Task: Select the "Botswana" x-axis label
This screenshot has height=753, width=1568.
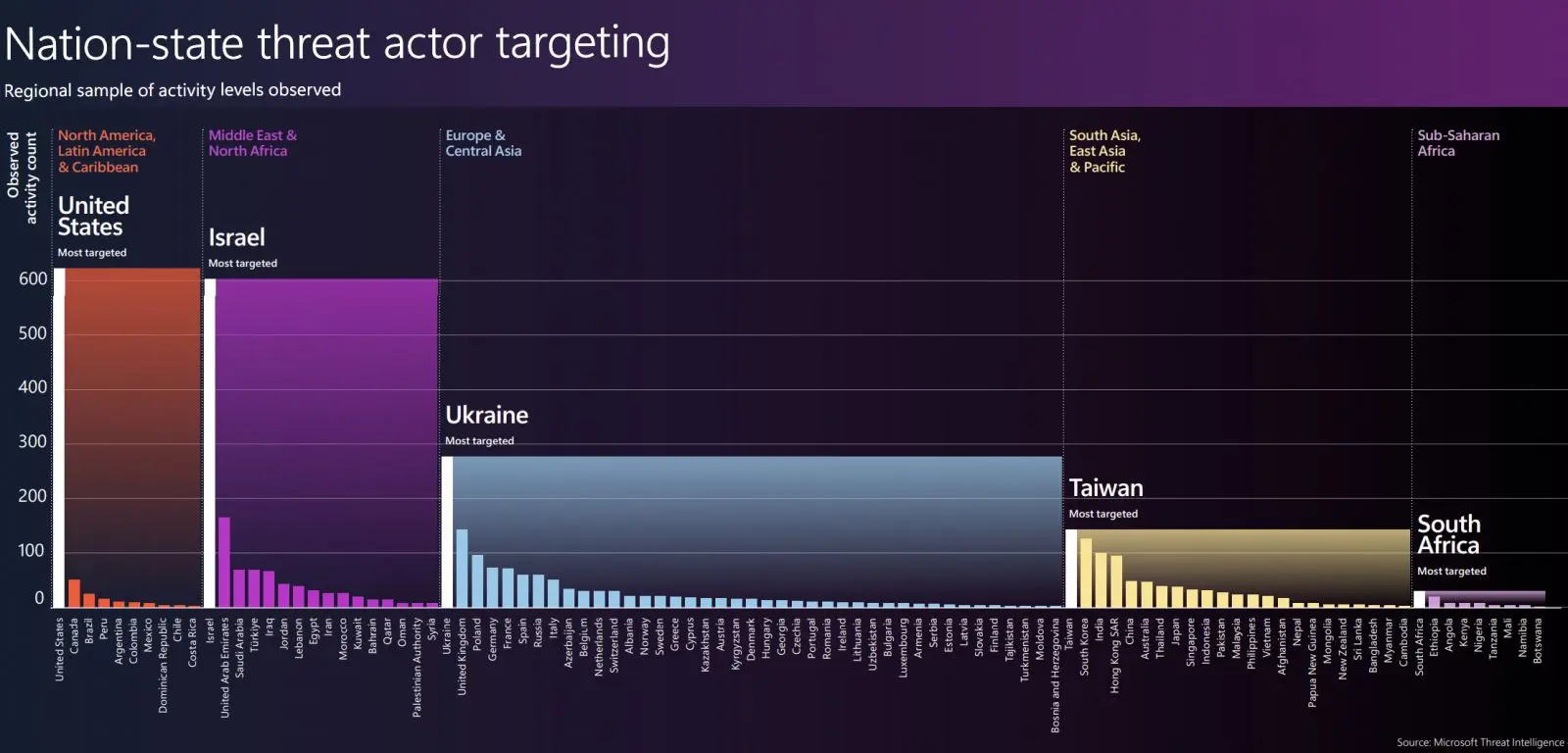Action: pos(1537,640)
